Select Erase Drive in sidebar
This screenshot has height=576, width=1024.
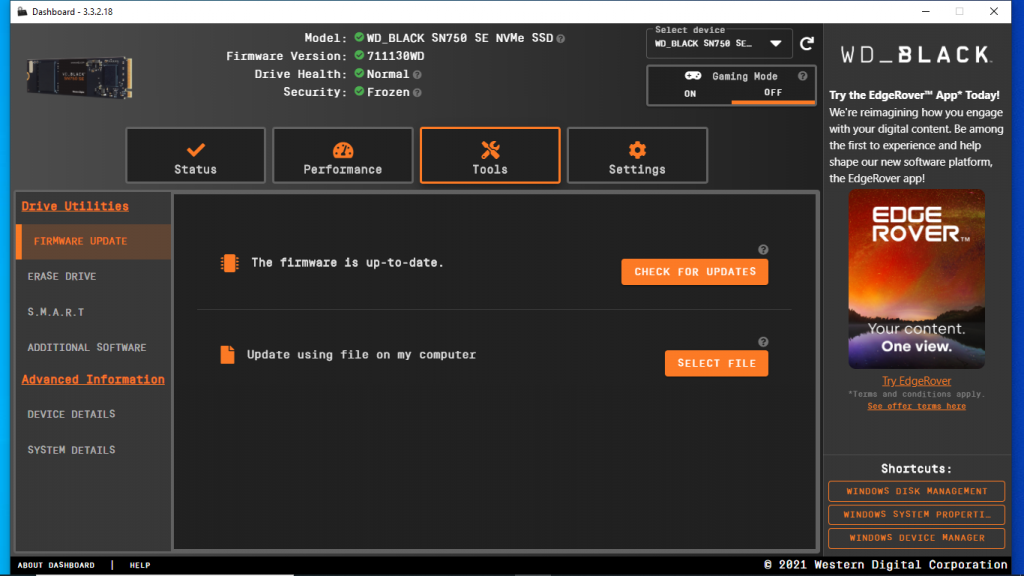click(x=62, y=276)
